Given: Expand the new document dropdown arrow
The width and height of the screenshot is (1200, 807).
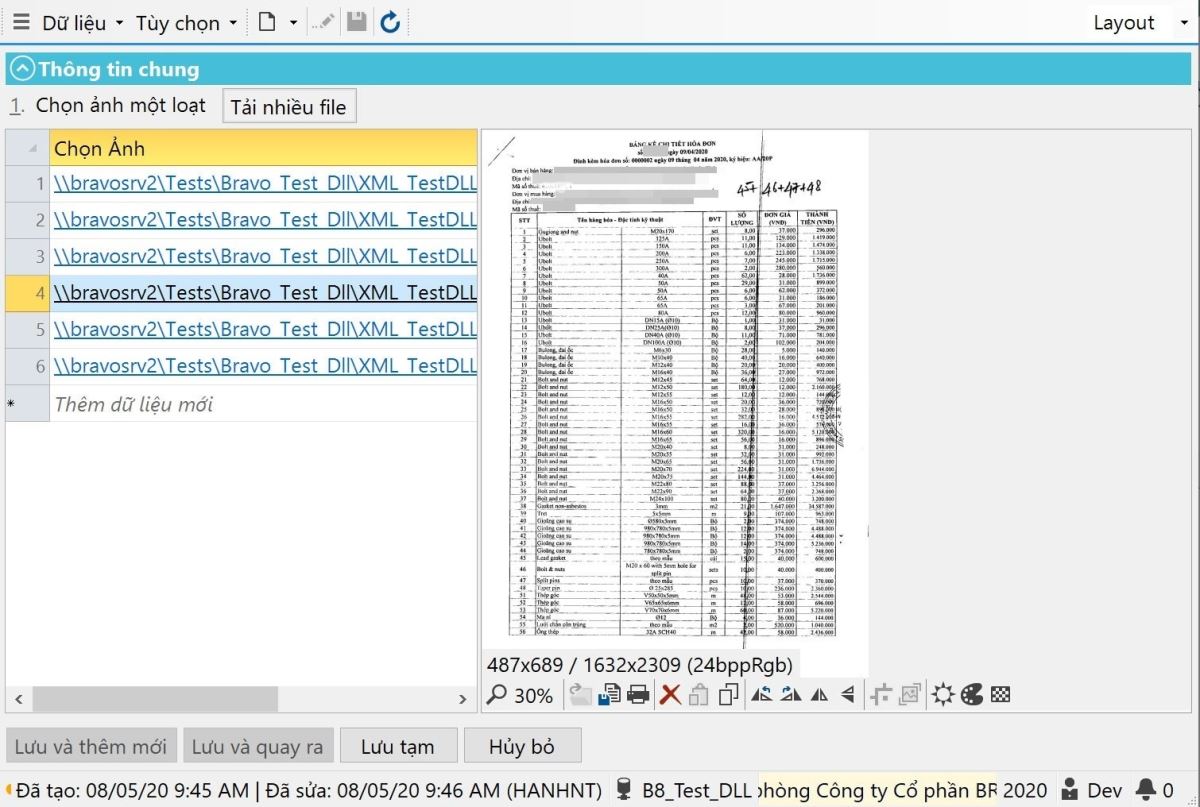Looking at the screenshot, I should [x=293, y=22].
